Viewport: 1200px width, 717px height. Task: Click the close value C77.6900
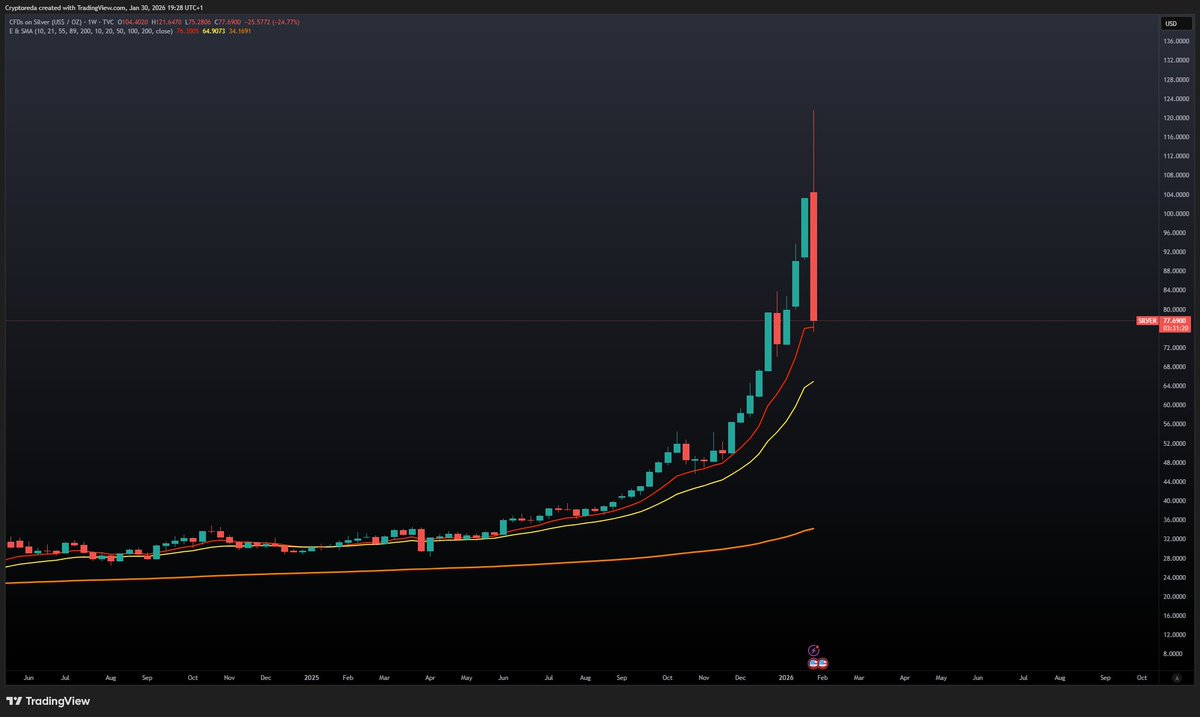pyautogui.click(x=227, y=22)
